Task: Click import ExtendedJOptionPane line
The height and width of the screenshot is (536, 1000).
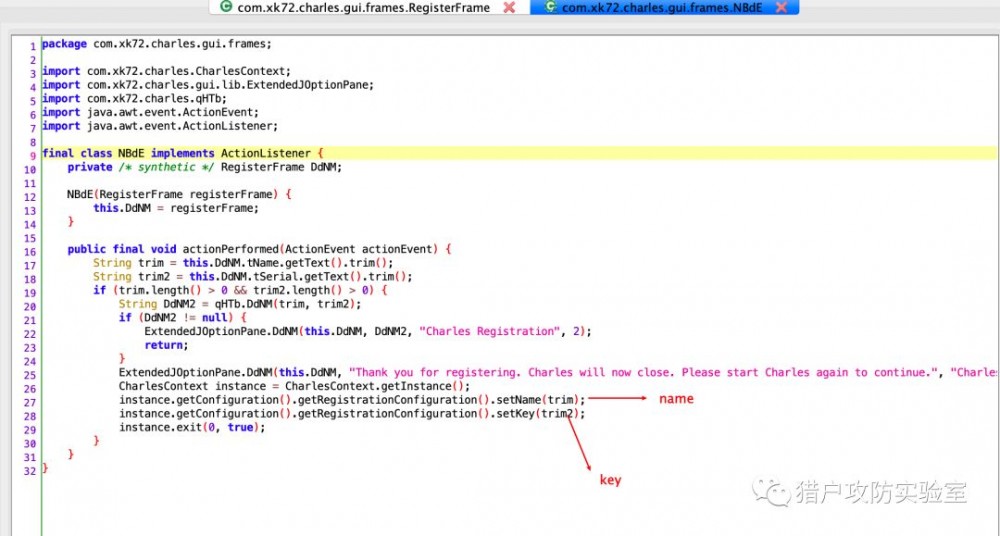Action: pos(208,85)
